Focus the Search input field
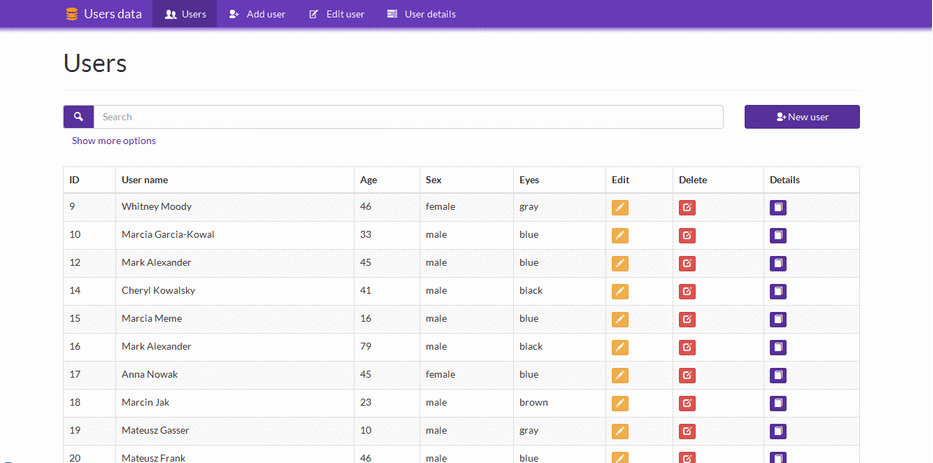933x463 pixels. coord(408,117)
